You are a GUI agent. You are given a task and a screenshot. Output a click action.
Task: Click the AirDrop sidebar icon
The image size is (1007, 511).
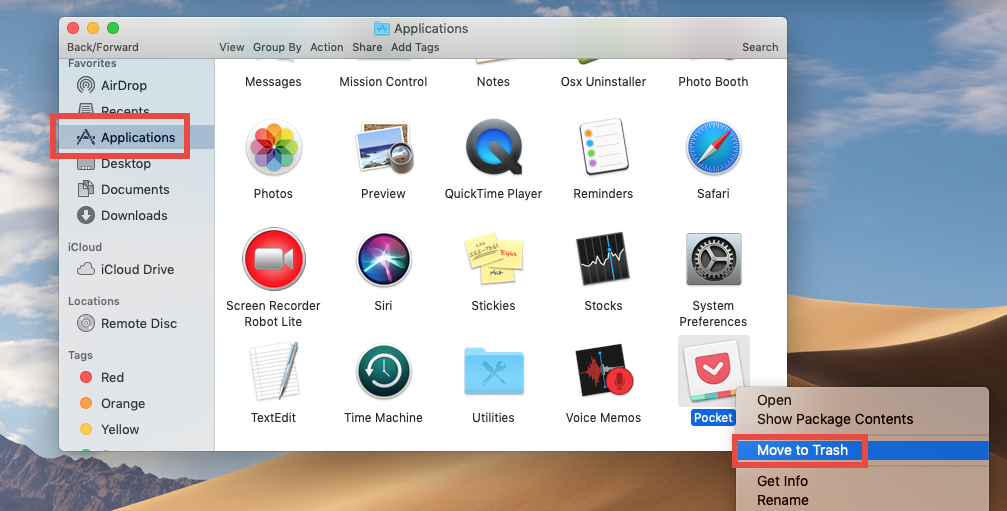85,85
